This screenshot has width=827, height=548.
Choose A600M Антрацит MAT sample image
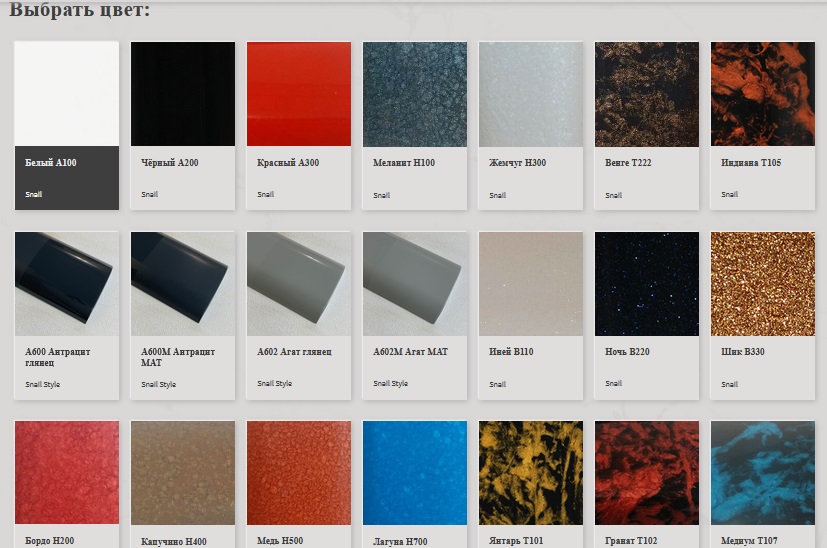click(x=183, y=284)
